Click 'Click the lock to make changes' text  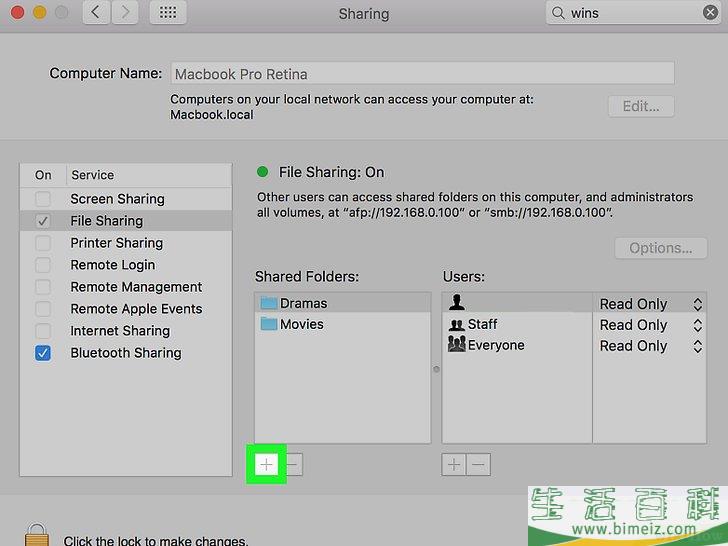pos(156,540)
